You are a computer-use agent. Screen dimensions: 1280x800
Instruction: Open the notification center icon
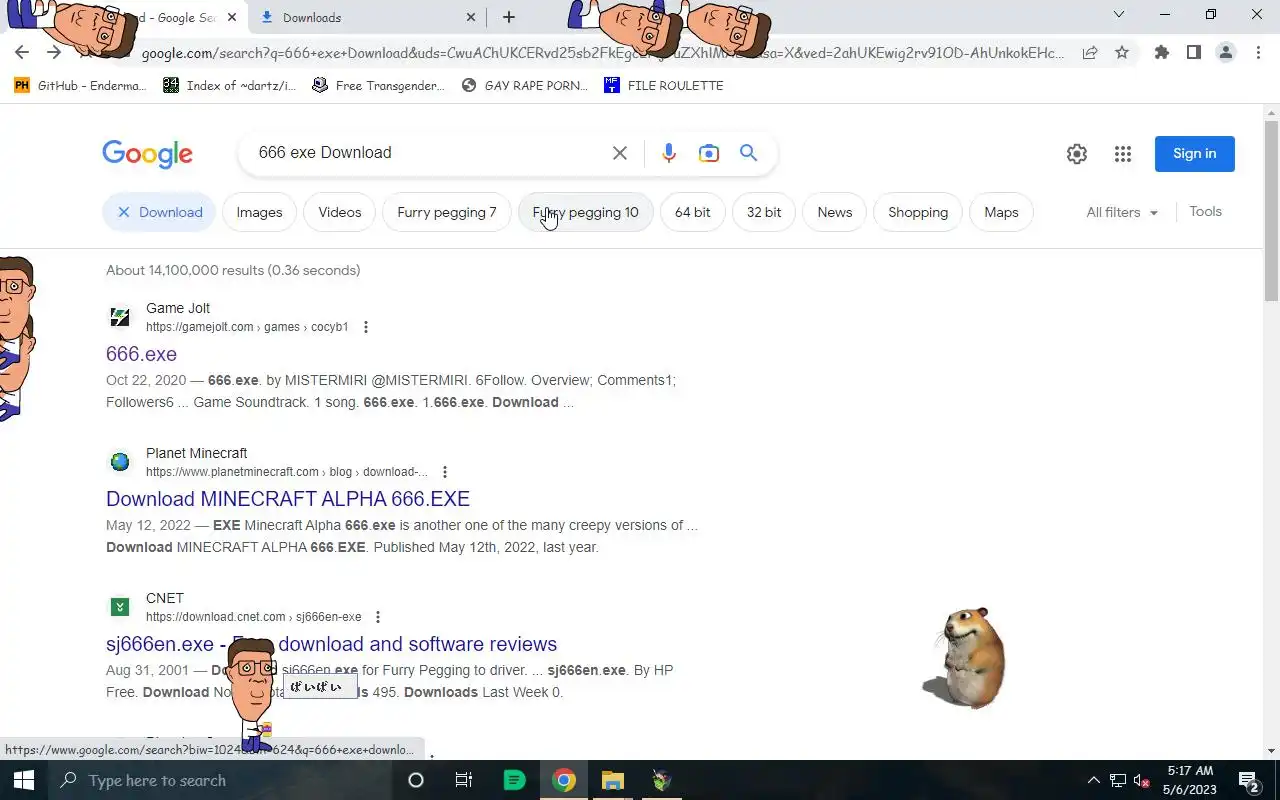pos(1248,780)
